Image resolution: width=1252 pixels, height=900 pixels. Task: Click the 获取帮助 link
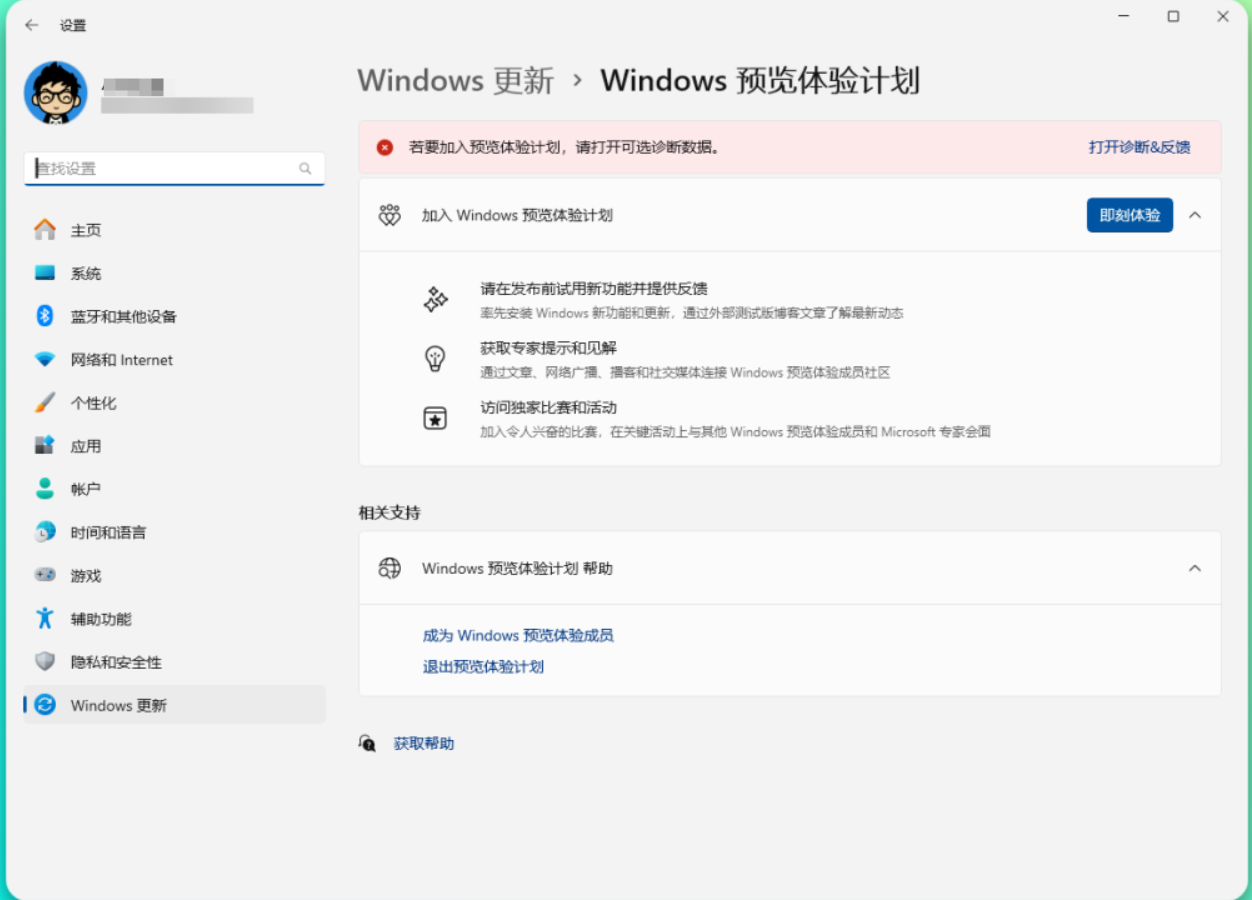click(x=424, y=743)
